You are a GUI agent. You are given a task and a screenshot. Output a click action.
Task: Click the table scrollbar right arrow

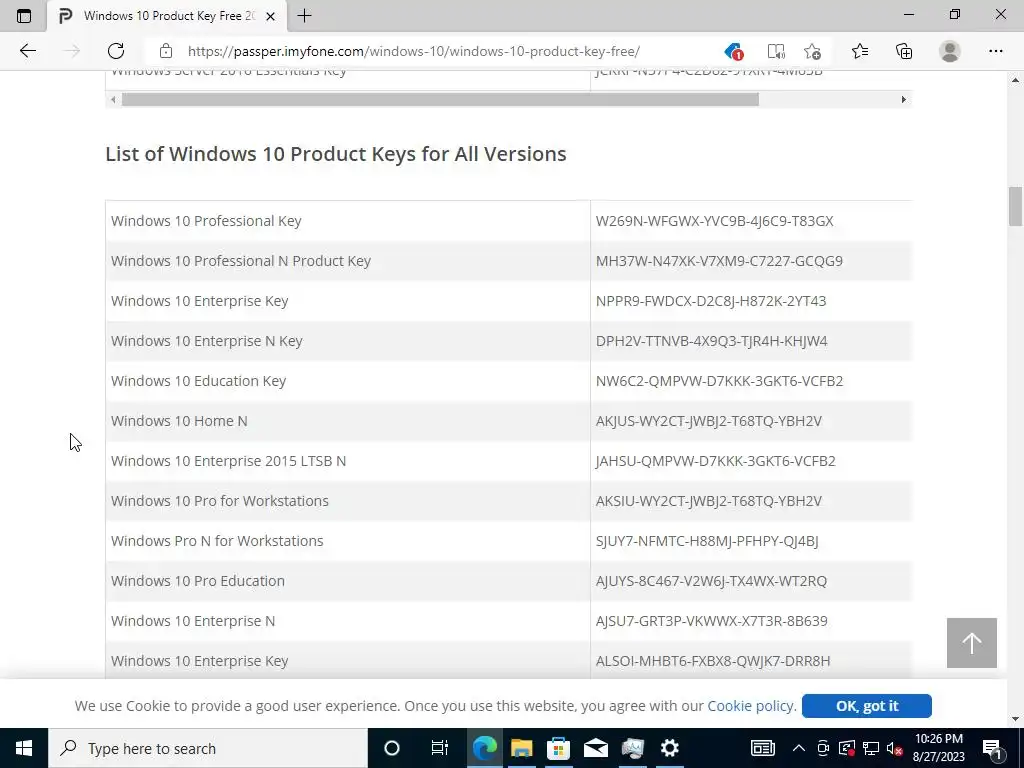(x=903, y=99)
